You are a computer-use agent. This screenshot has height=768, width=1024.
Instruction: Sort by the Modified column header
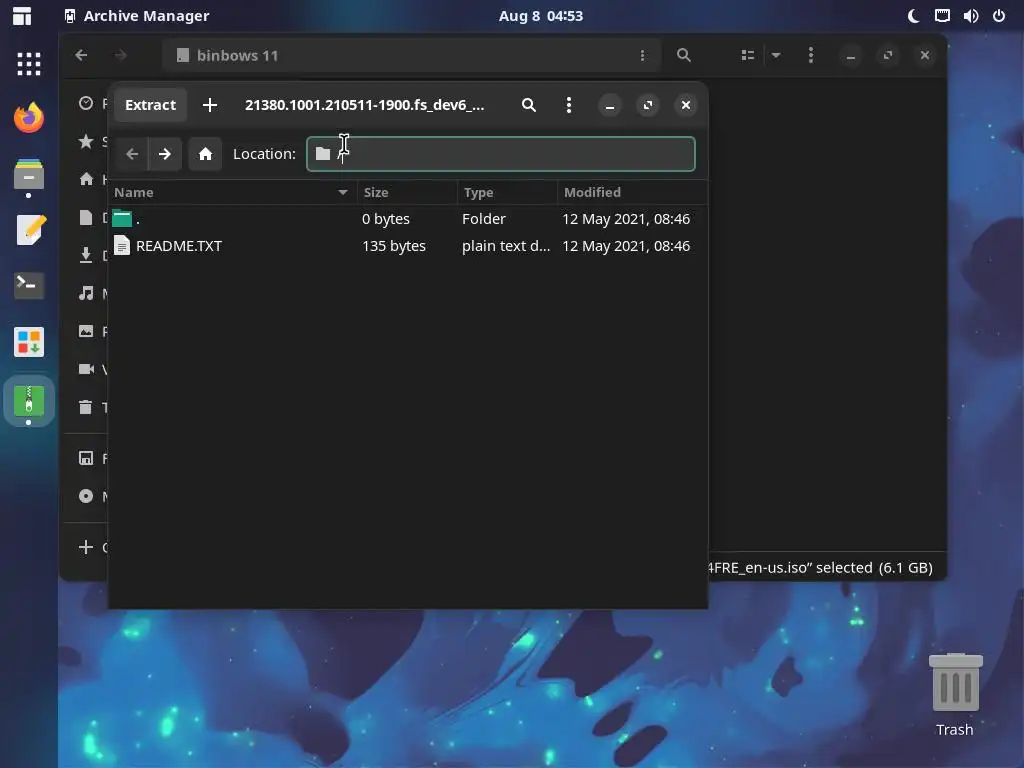632,193
